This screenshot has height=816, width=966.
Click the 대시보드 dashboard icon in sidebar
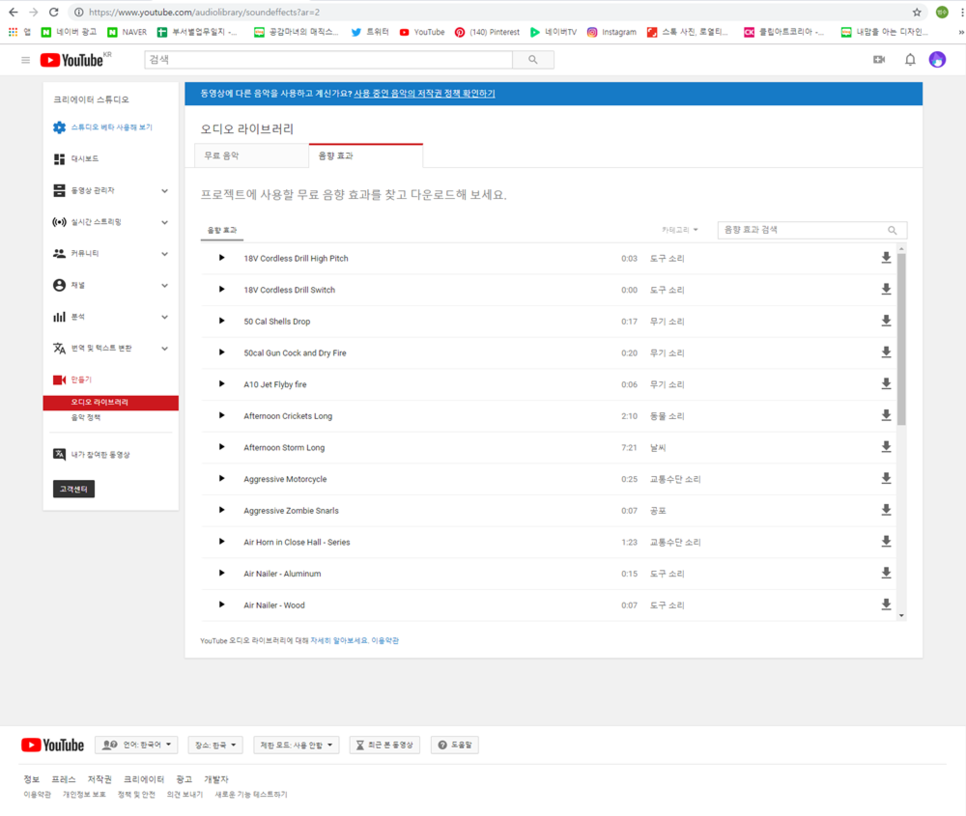click(57, 159)
